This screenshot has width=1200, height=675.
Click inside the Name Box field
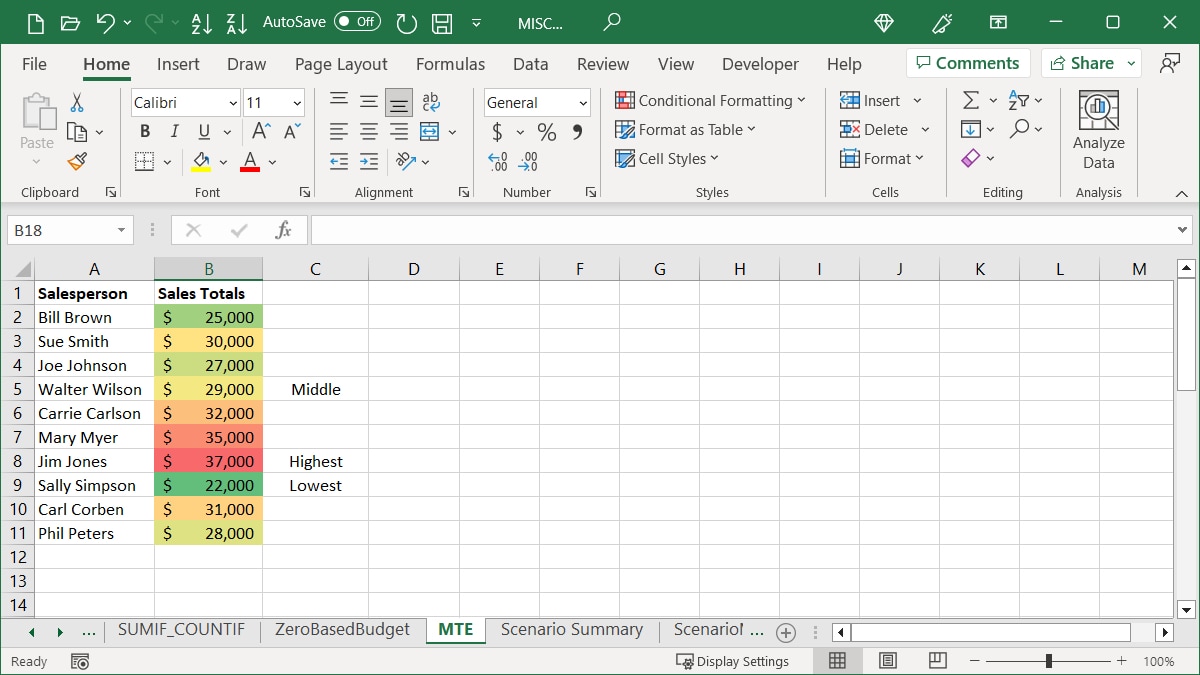click(x=60, y=230)
